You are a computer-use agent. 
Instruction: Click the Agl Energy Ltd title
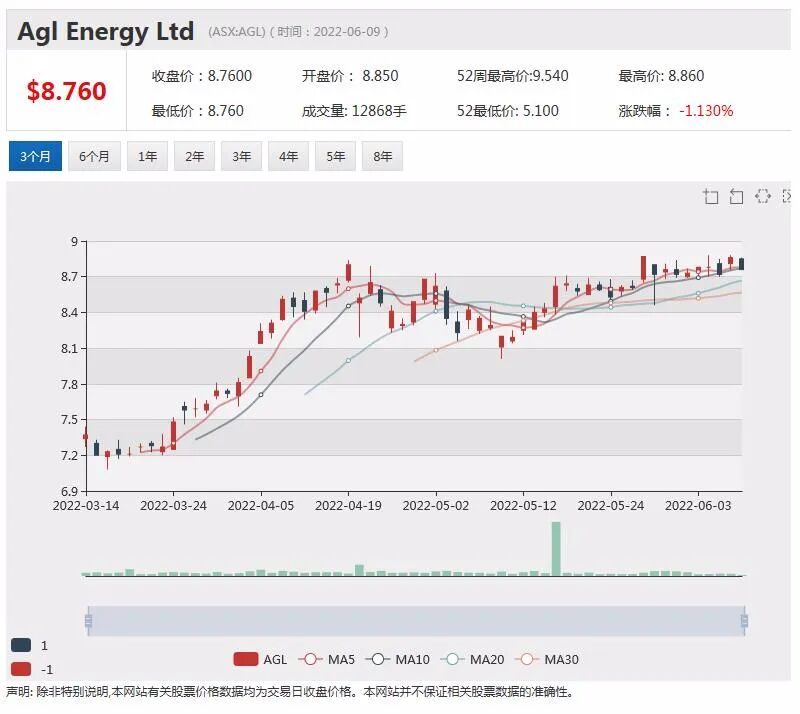(106, 31)
